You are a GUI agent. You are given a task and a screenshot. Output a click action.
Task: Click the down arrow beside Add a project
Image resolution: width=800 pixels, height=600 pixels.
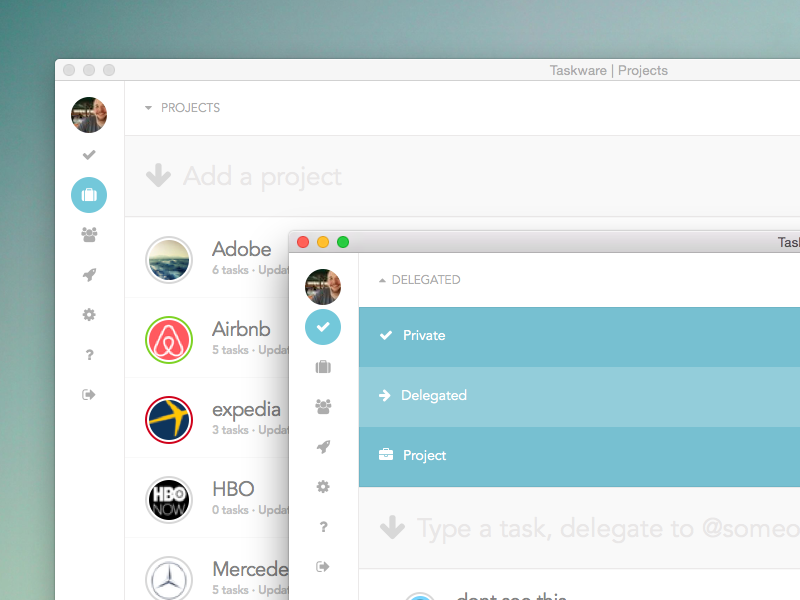tap(158, 176)
